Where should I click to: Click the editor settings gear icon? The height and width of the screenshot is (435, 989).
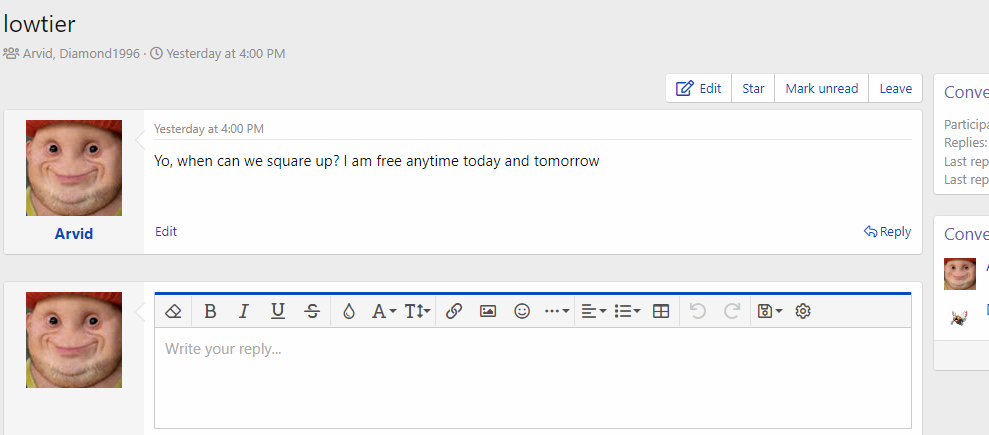point(802,311)
